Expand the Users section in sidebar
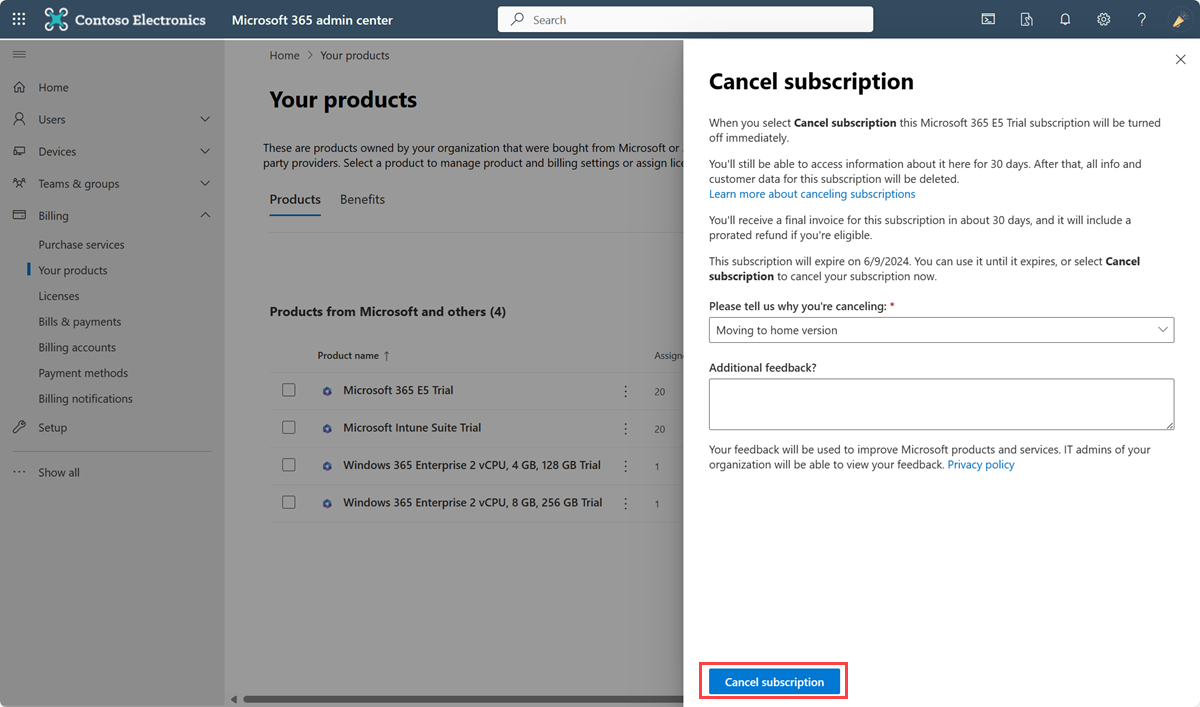The height and width of the screenshot is (707, 1200). [205, 119]
